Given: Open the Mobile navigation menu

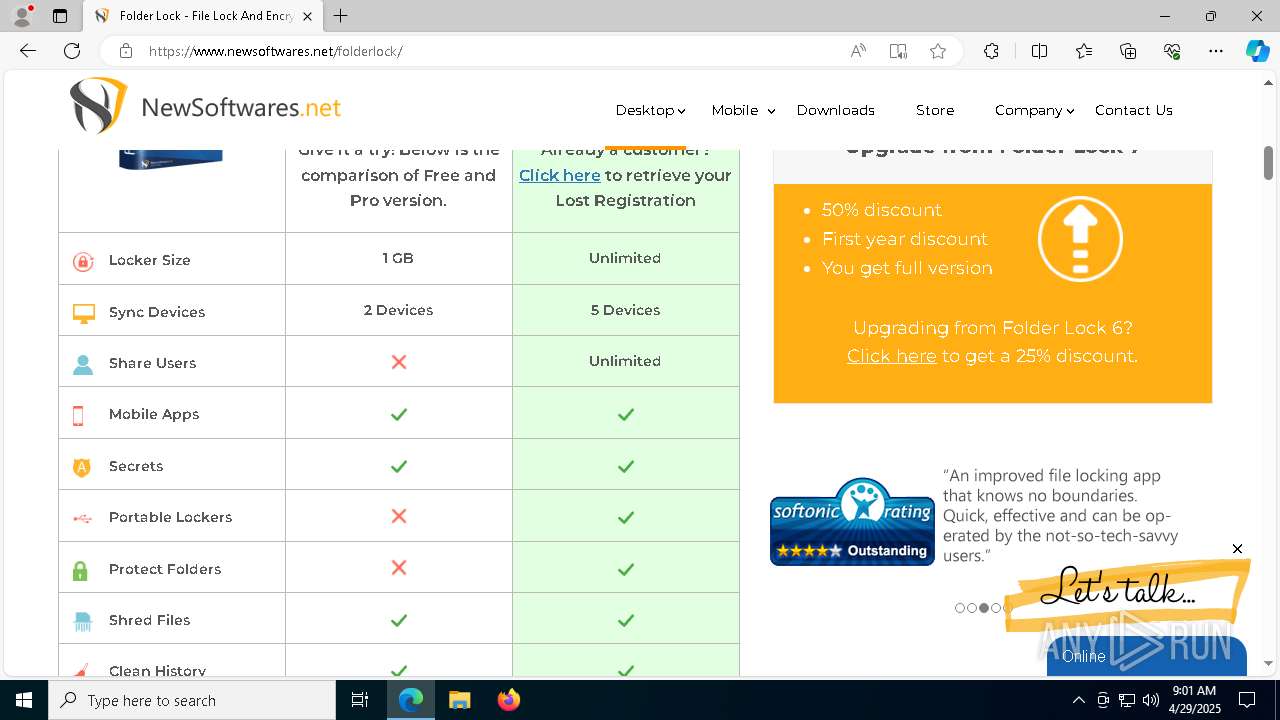Looking at the screenshot, I should click(x=735, y=110).
